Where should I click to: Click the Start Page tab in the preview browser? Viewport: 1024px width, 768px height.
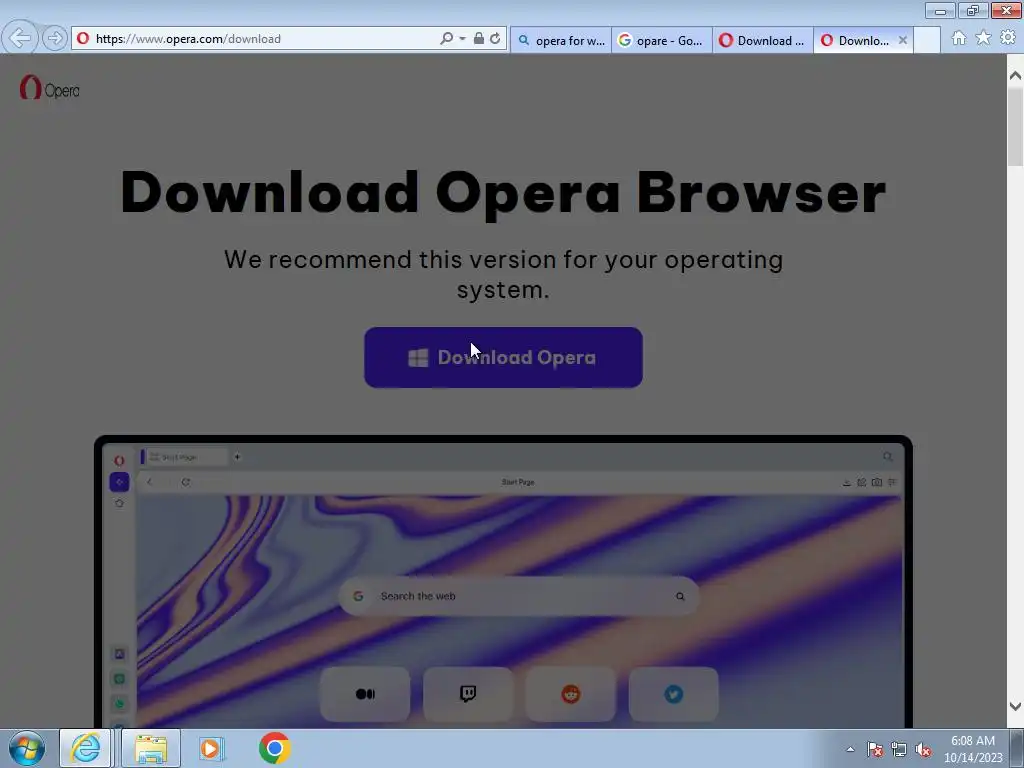tap(185, 457)
